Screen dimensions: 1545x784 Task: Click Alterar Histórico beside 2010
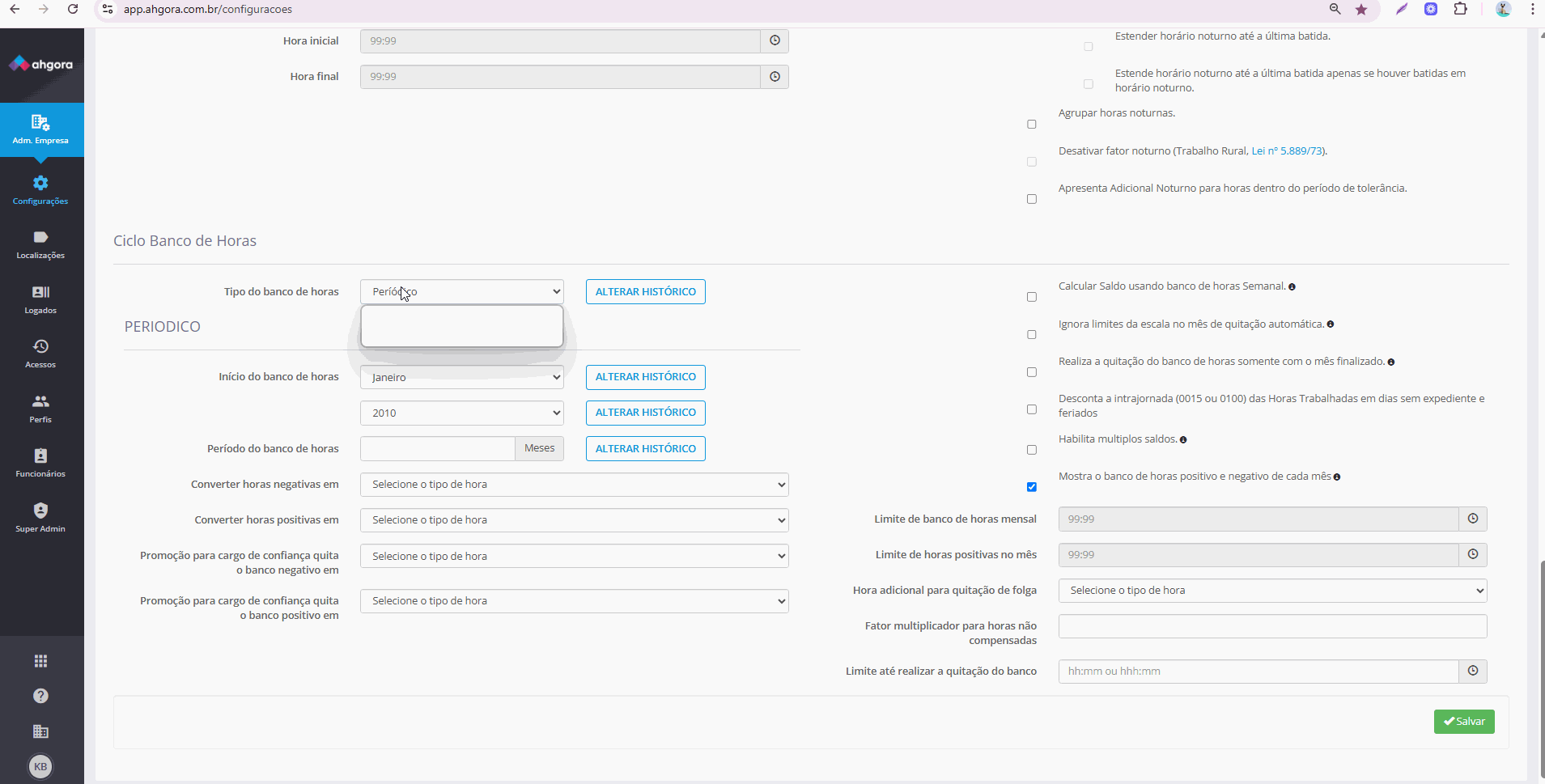click(646, 413)
